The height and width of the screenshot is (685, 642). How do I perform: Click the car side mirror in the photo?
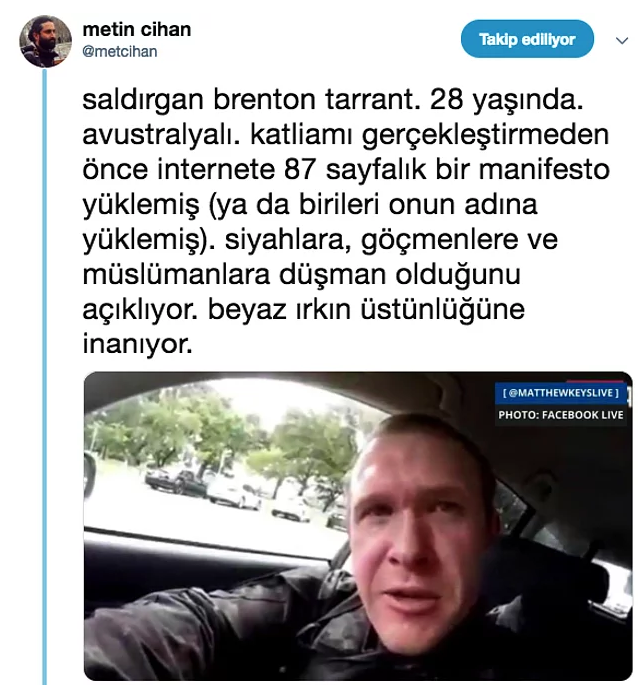[90, 475]
